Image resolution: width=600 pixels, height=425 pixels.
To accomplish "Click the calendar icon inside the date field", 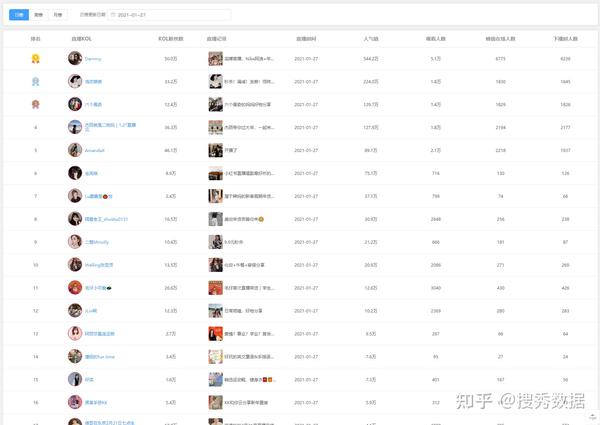I will click(x=113, y=15).
